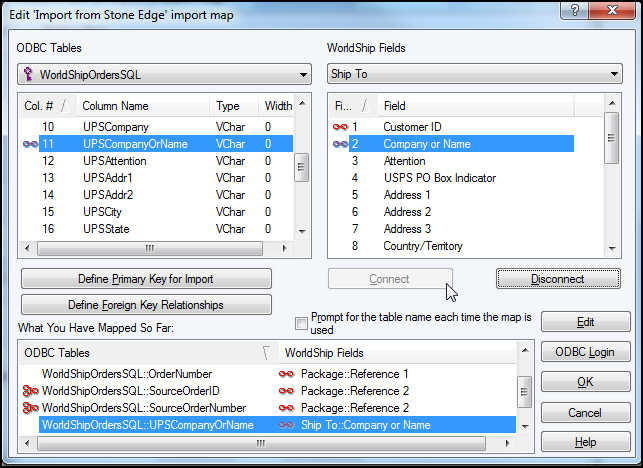Viewport: 643px width, 468px height.
Task: Click the WorldShip Fields list scroll up arrow
Action: [612, 103]
